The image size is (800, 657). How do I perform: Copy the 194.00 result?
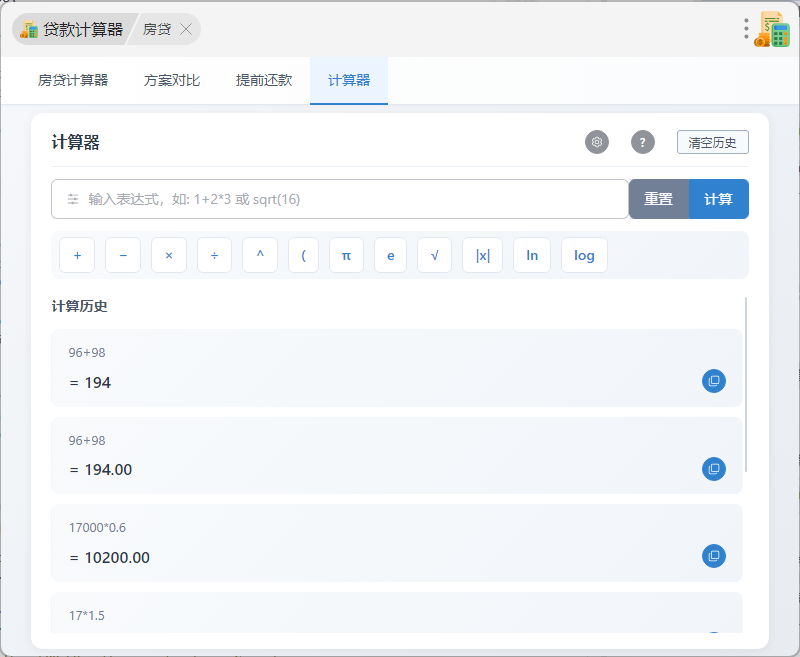(x=714, y=468)
